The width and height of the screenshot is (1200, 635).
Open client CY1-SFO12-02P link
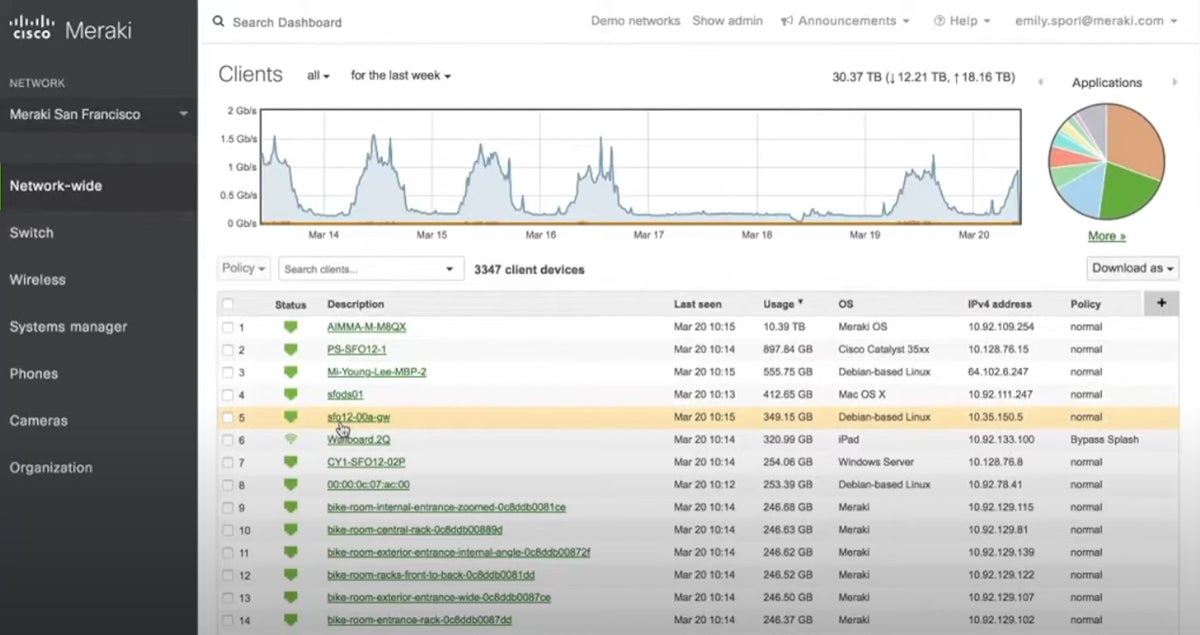coord(366,462)
